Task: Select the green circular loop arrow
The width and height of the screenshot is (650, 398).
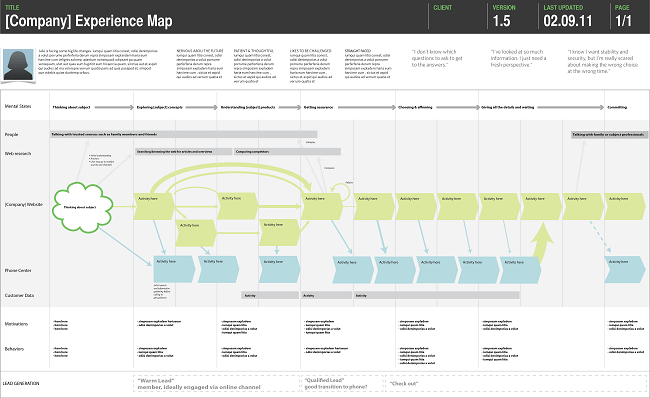Action: pyautogui.click(x=342, y=191)
